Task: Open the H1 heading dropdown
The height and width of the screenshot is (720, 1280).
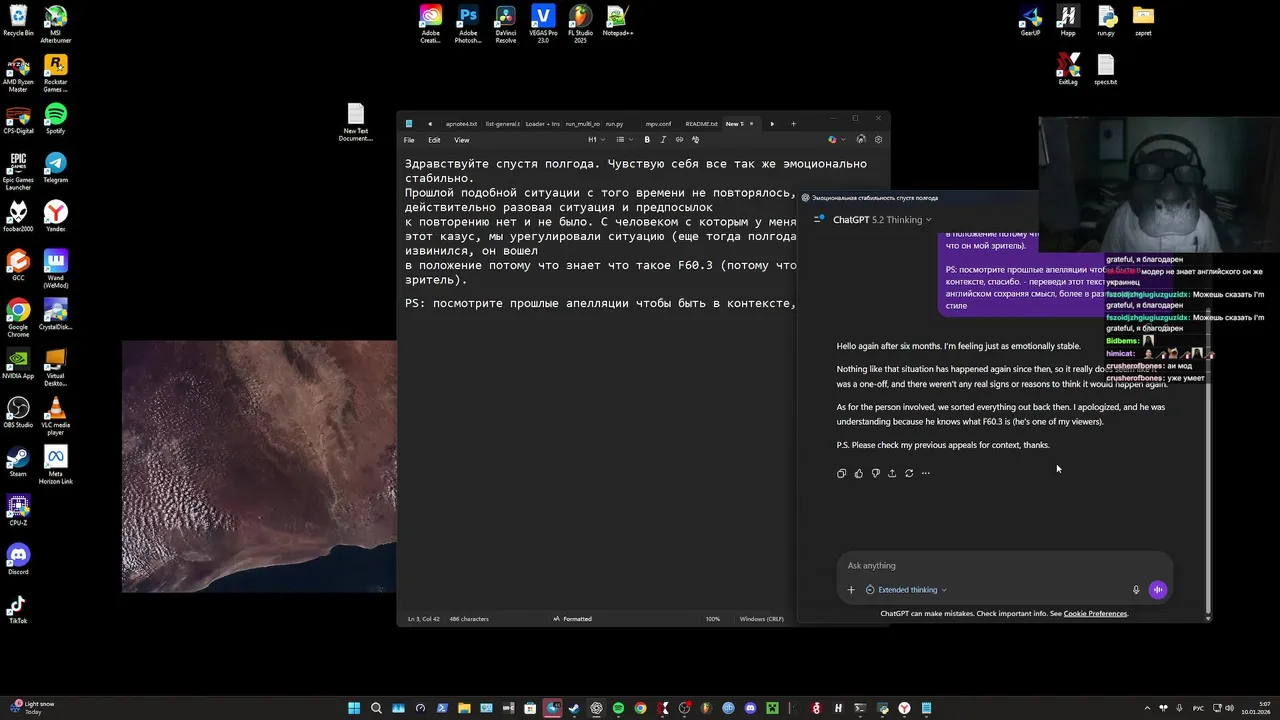Action: click(x=596, y=140)
